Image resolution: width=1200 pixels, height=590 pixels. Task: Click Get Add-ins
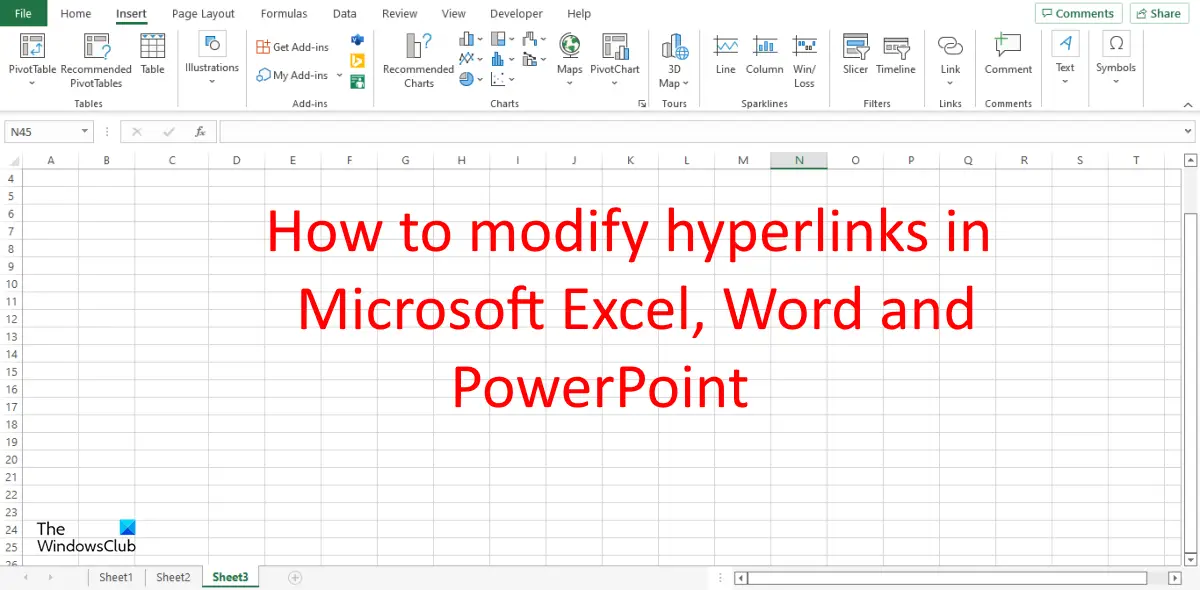pos(292,47)
